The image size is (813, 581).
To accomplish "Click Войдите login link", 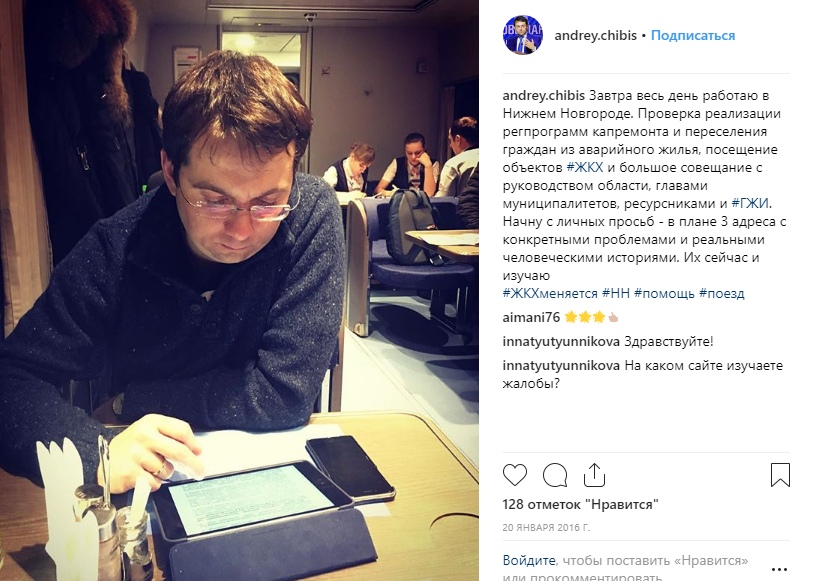I will click(x=529, y=560).
